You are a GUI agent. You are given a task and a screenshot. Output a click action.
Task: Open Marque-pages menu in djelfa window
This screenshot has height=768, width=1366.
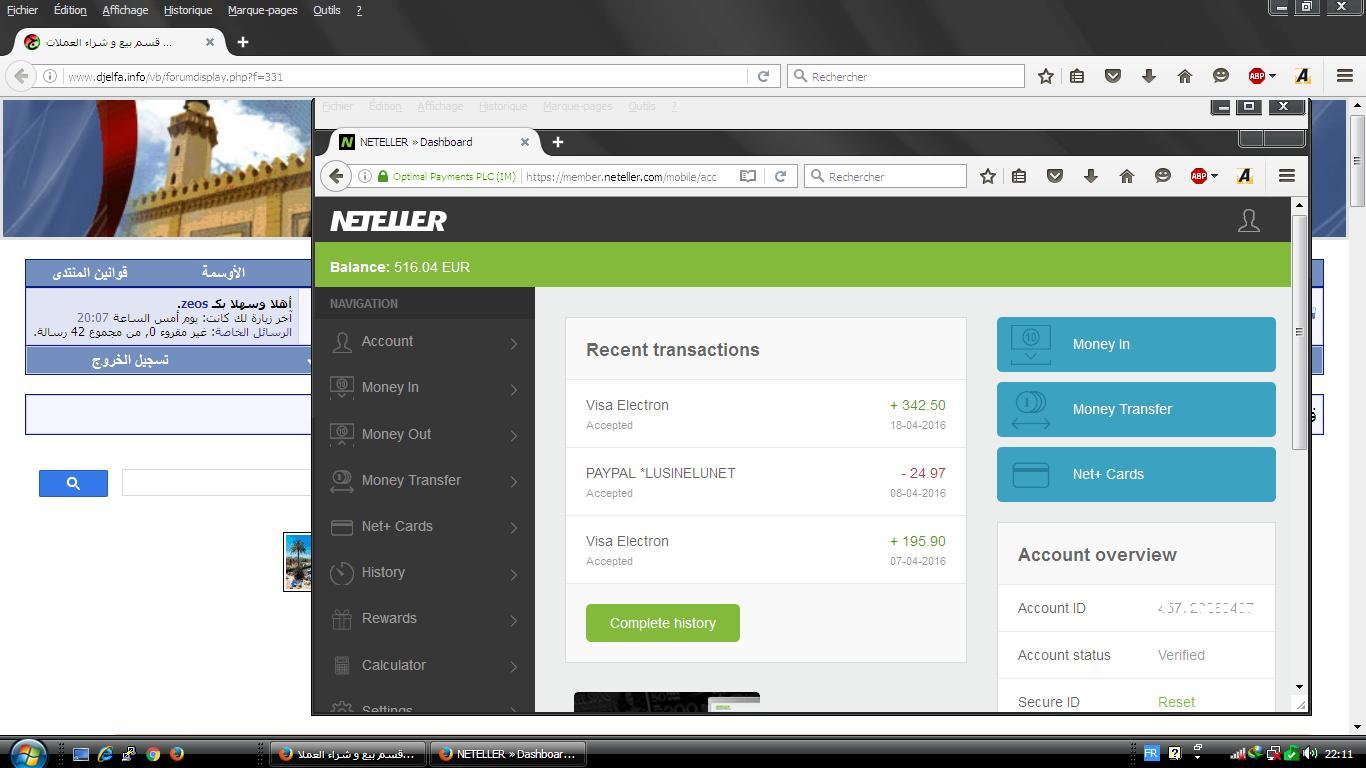pos(262,10)
